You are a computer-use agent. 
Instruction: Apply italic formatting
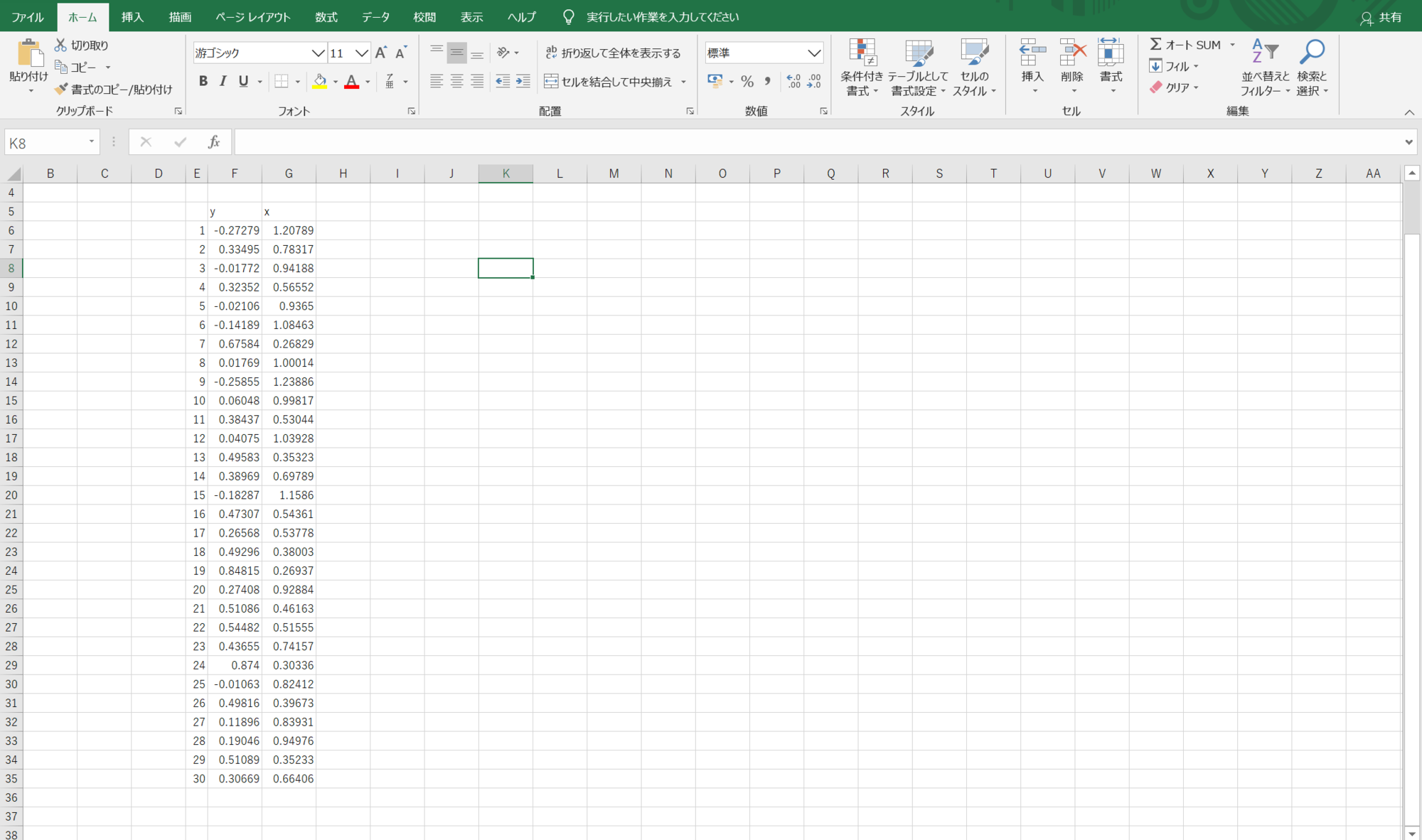[223, 81]
